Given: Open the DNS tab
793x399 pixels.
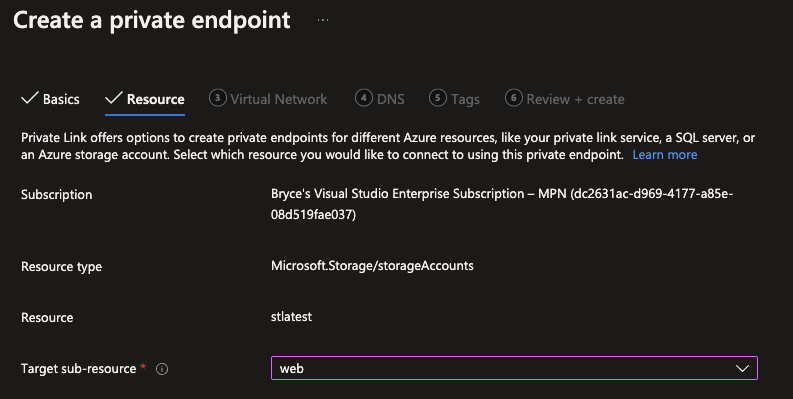Looking at the screenshot, I should pos(390,99).
